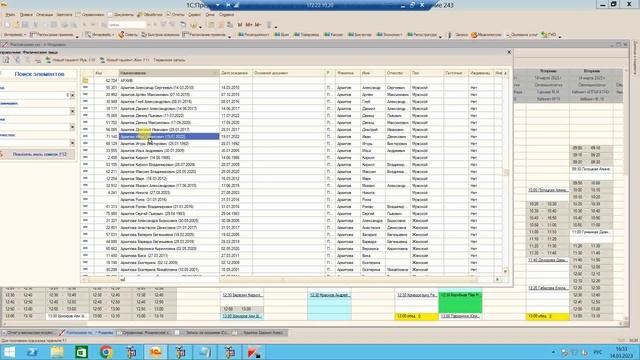
Task: Click the Поиск элементов header
Action: 39,74
